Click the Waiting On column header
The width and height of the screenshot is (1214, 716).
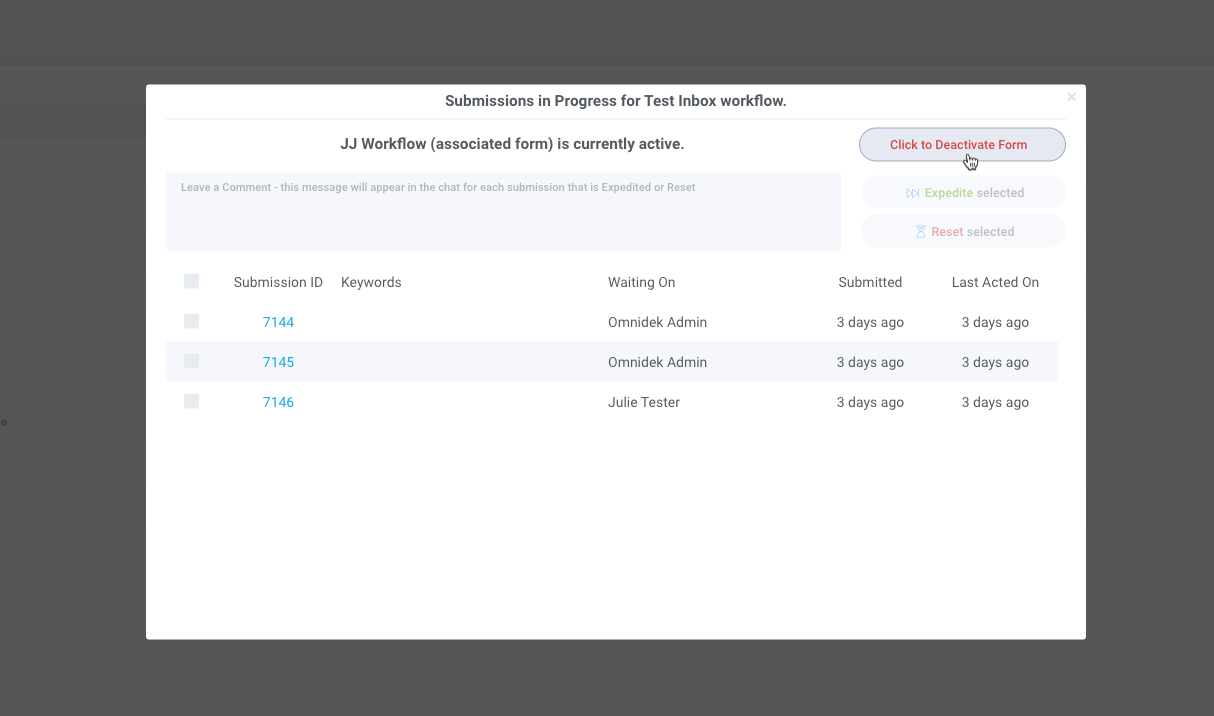[641, 283]
